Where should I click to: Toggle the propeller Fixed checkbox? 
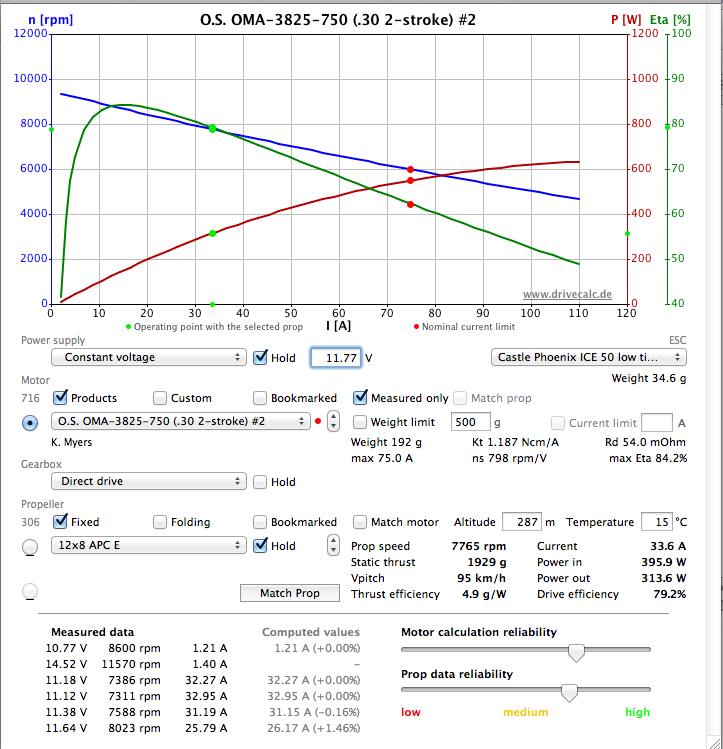tap(60, 521)
